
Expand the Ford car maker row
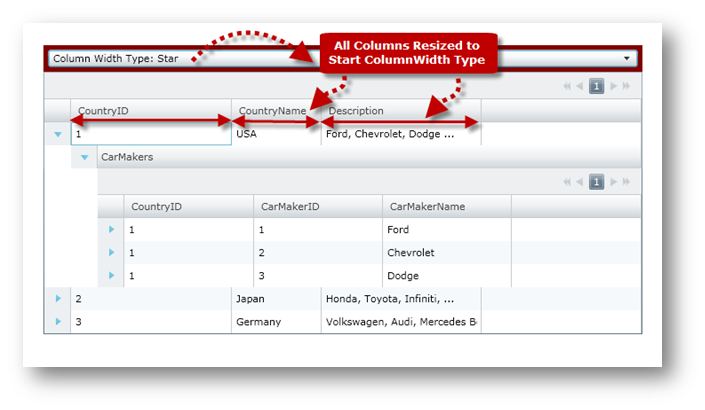[x=111, y=230]
